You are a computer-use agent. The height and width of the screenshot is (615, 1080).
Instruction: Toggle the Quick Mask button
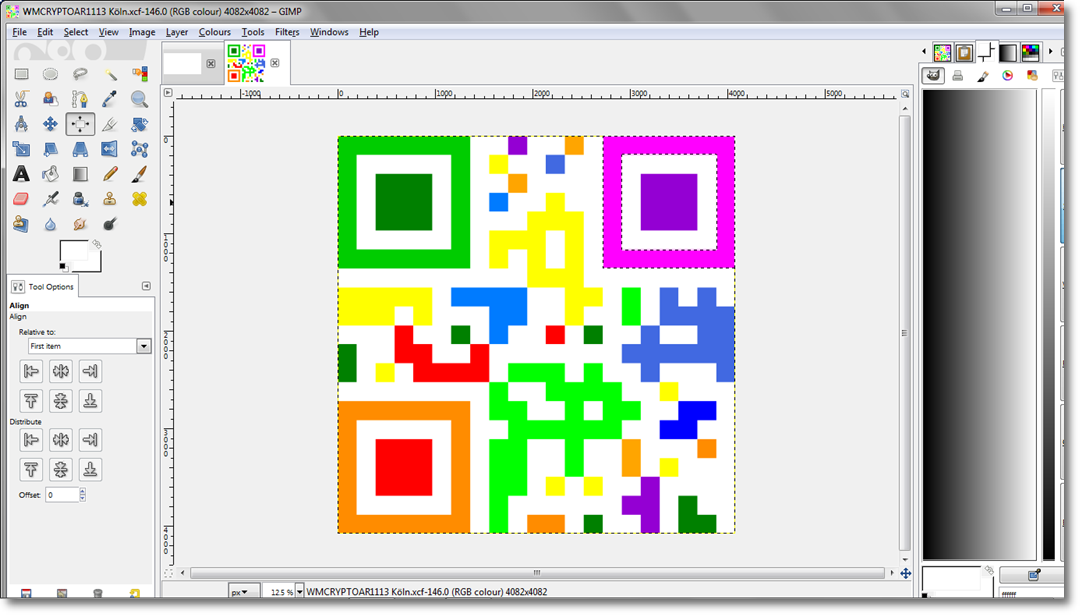[168, 572]
